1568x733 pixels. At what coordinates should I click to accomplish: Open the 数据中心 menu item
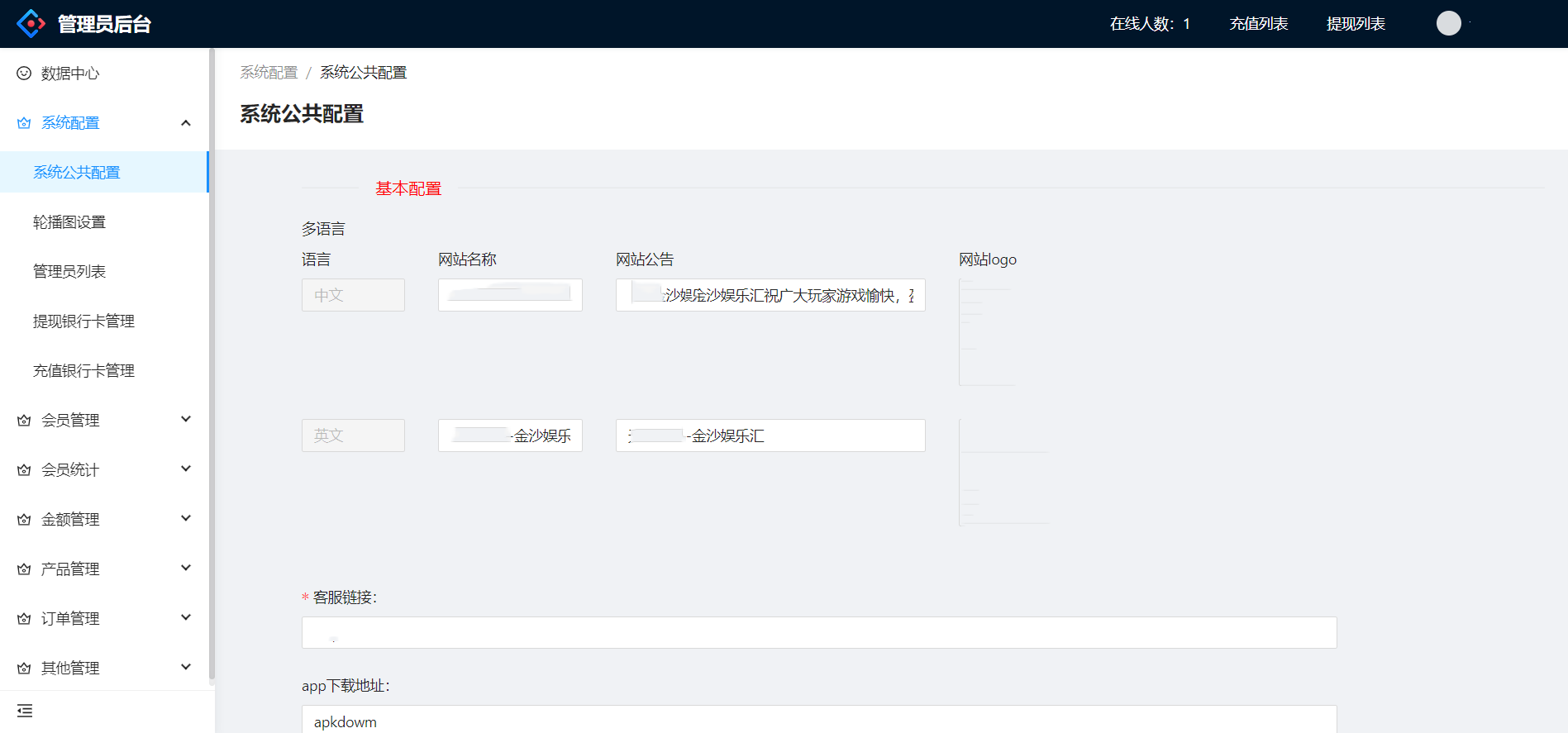click(x=104, y=74)
